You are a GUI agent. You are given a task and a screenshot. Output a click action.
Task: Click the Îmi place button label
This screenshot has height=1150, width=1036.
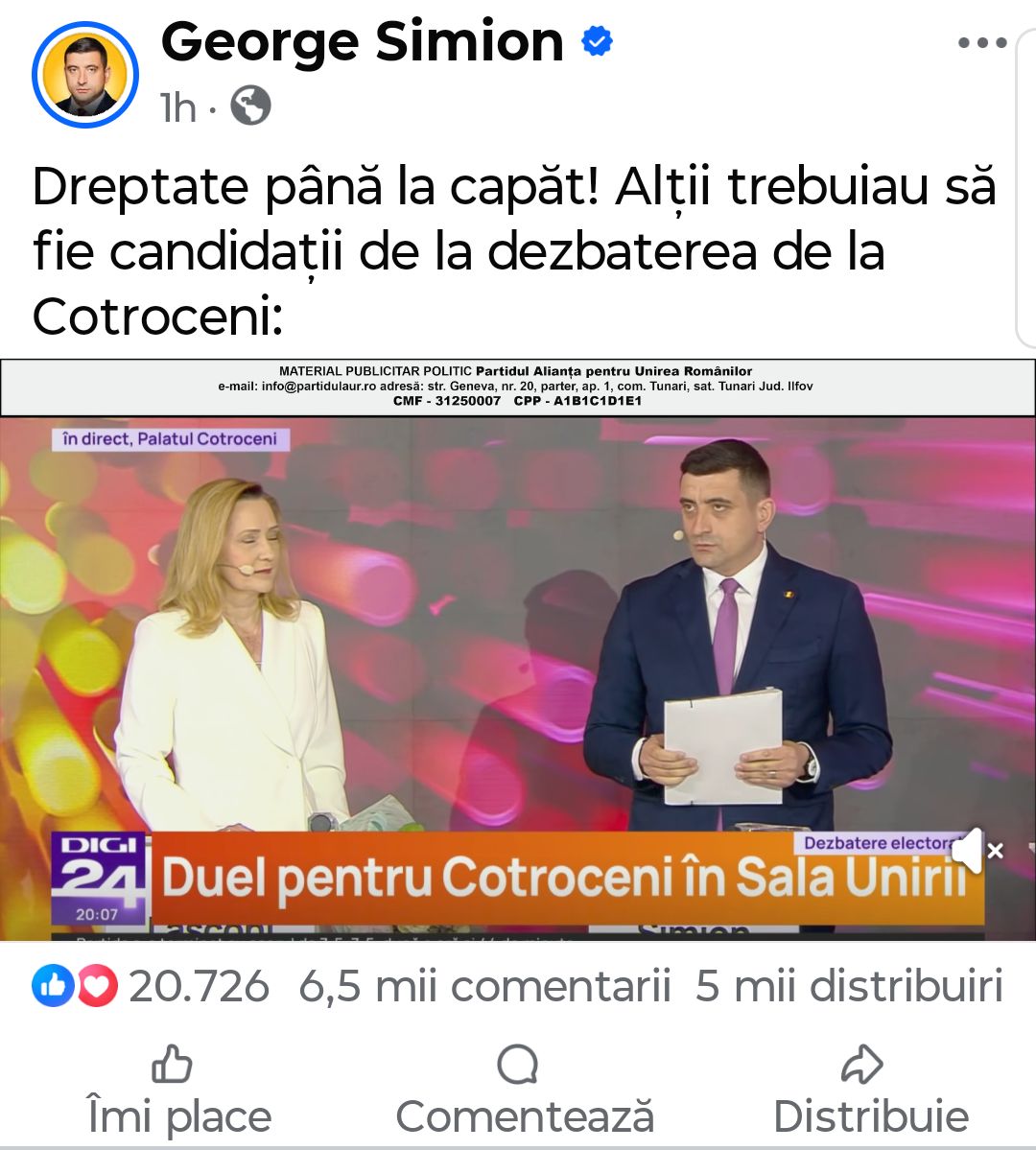[x=179, y=1116]
